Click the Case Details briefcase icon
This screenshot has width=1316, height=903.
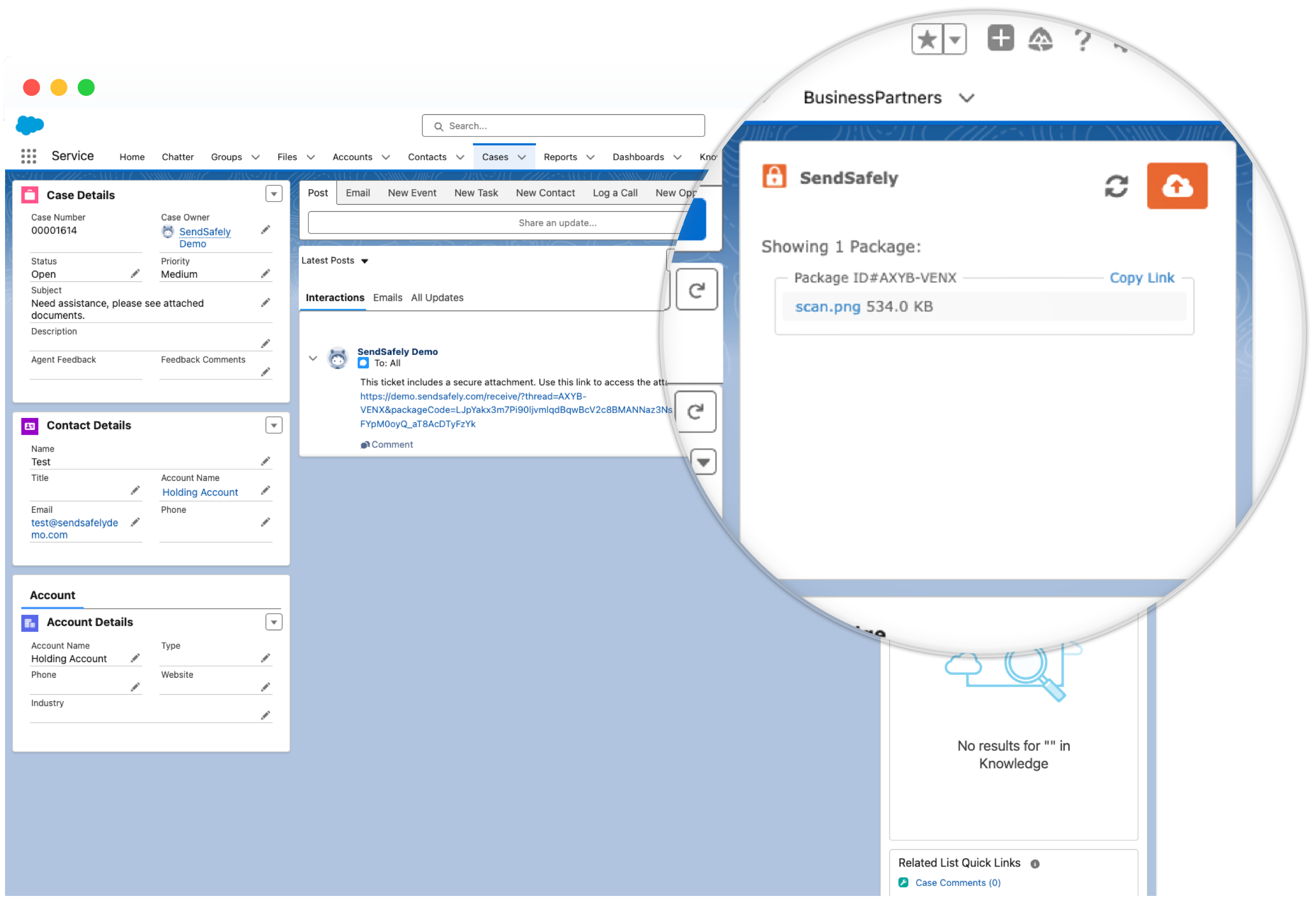[x=29, y=195]
